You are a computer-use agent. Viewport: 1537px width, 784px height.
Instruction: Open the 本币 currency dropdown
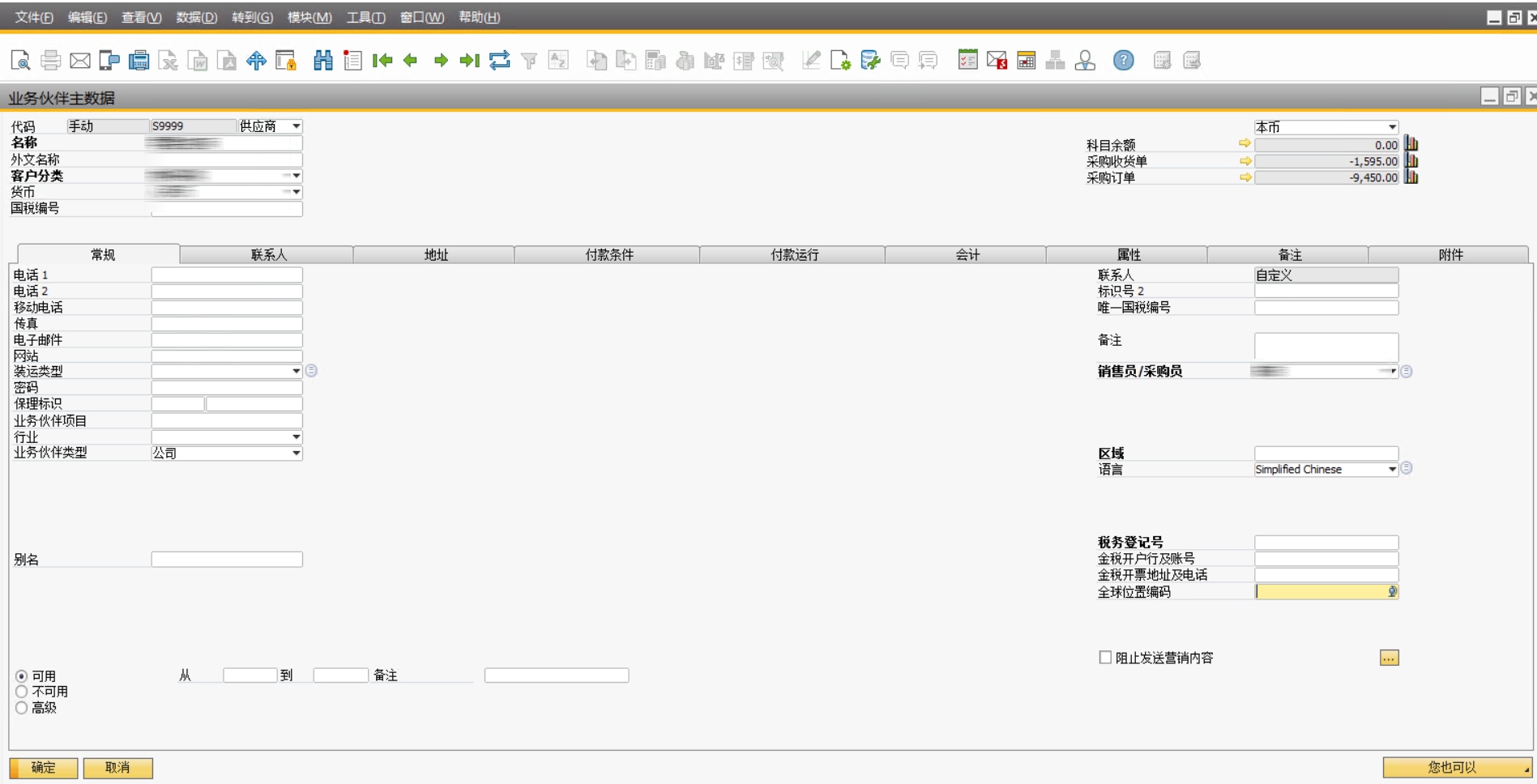point(1392,127)
